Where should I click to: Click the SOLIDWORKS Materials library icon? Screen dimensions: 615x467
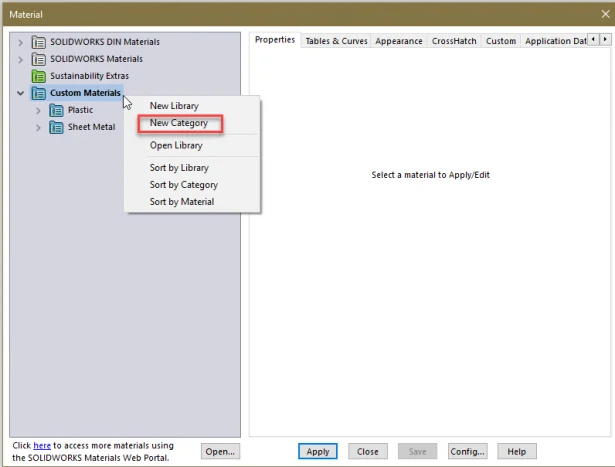[39, 59]
